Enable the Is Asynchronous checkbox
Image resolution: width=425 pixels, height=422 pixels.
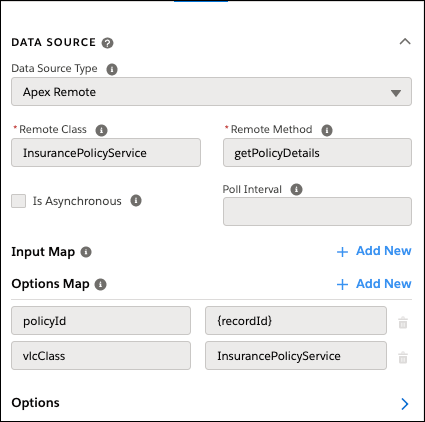click(x=18, y=201)
